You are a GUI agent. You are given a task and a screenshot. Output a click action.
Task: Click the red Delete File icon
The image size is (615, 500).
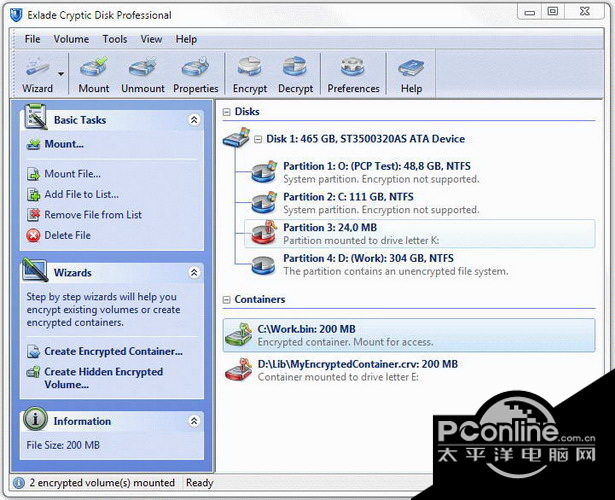[33, 235]
